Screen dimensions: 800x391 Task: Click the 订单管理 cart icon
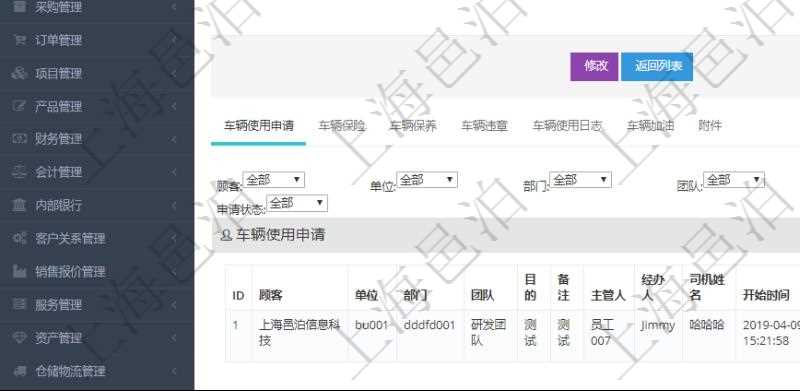tap(19, 40)
